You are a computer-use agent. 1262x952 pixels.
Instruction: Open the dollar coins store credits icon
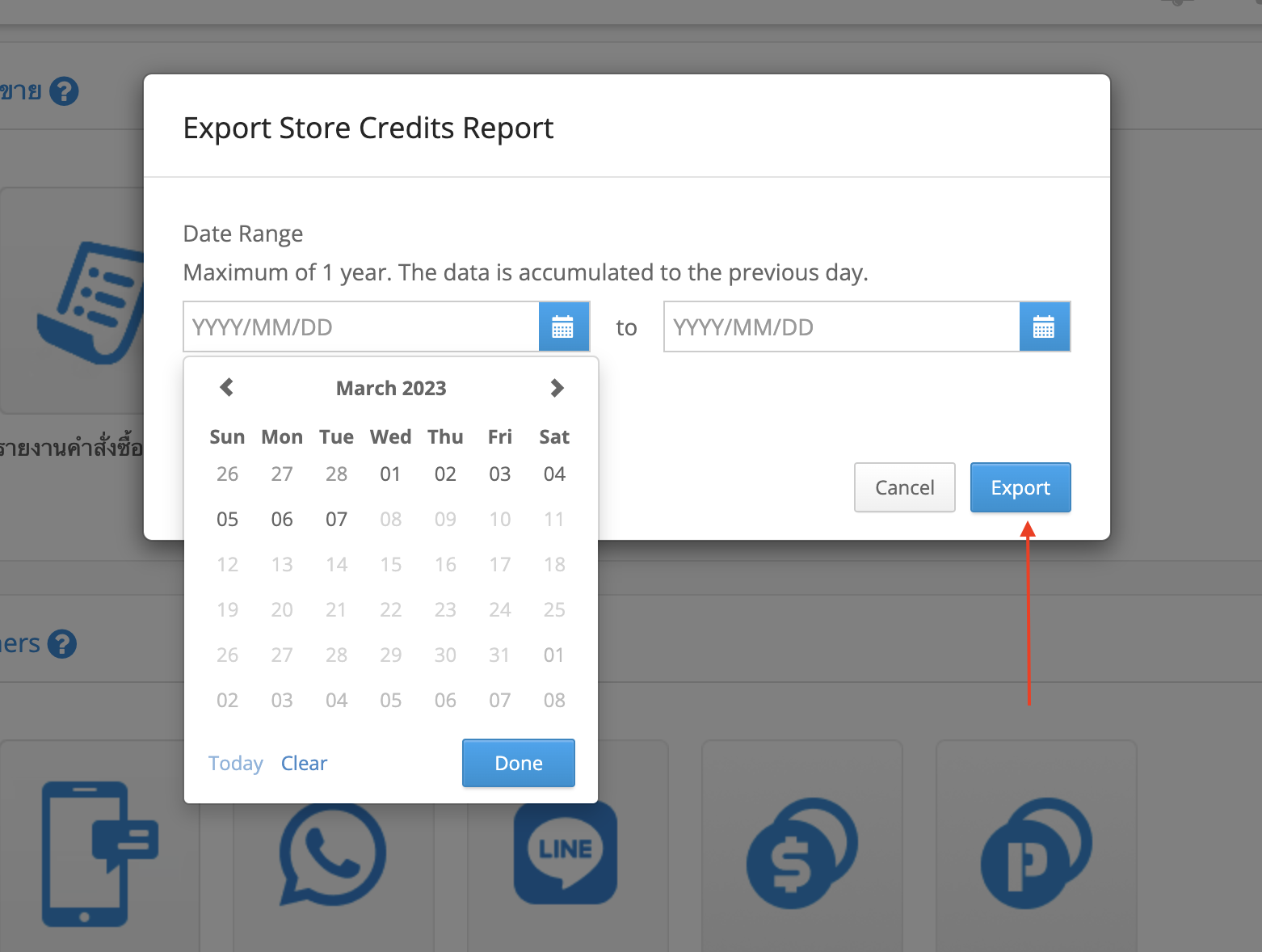(801, 853)
